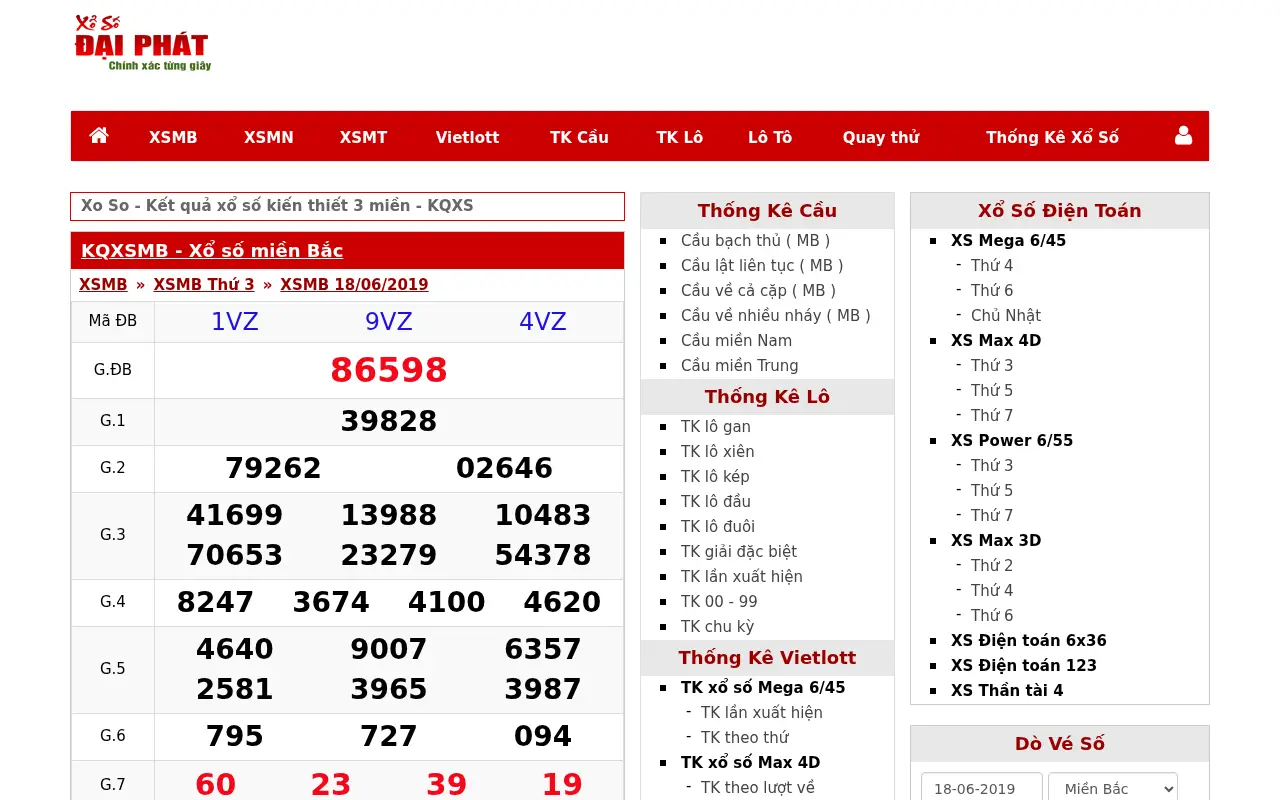
Task: Click the date field showing 18-06-2019
Action: (x=981, y=789)
